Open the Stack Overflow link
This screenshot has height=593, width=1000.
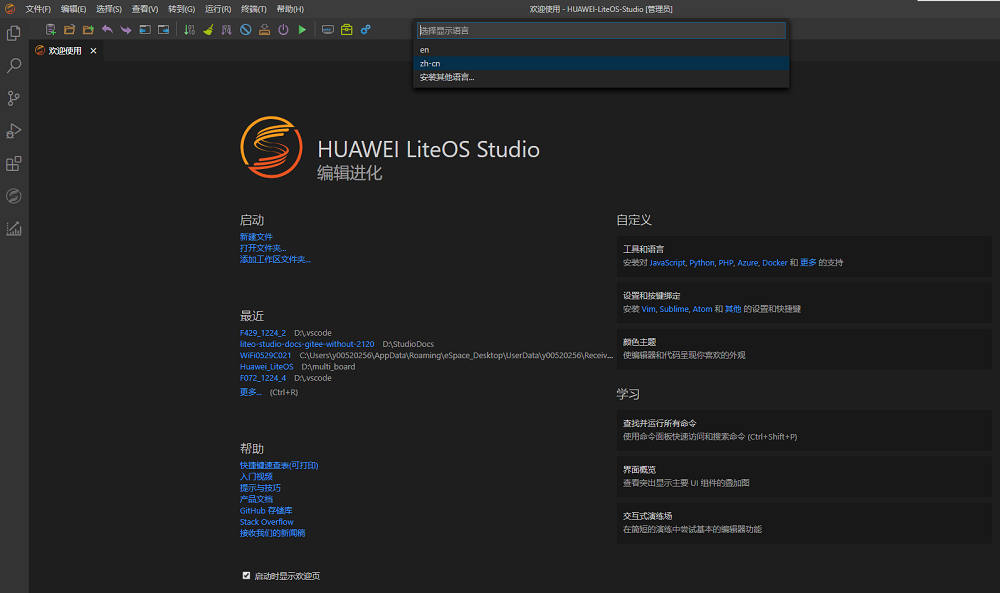coord(267,522)
